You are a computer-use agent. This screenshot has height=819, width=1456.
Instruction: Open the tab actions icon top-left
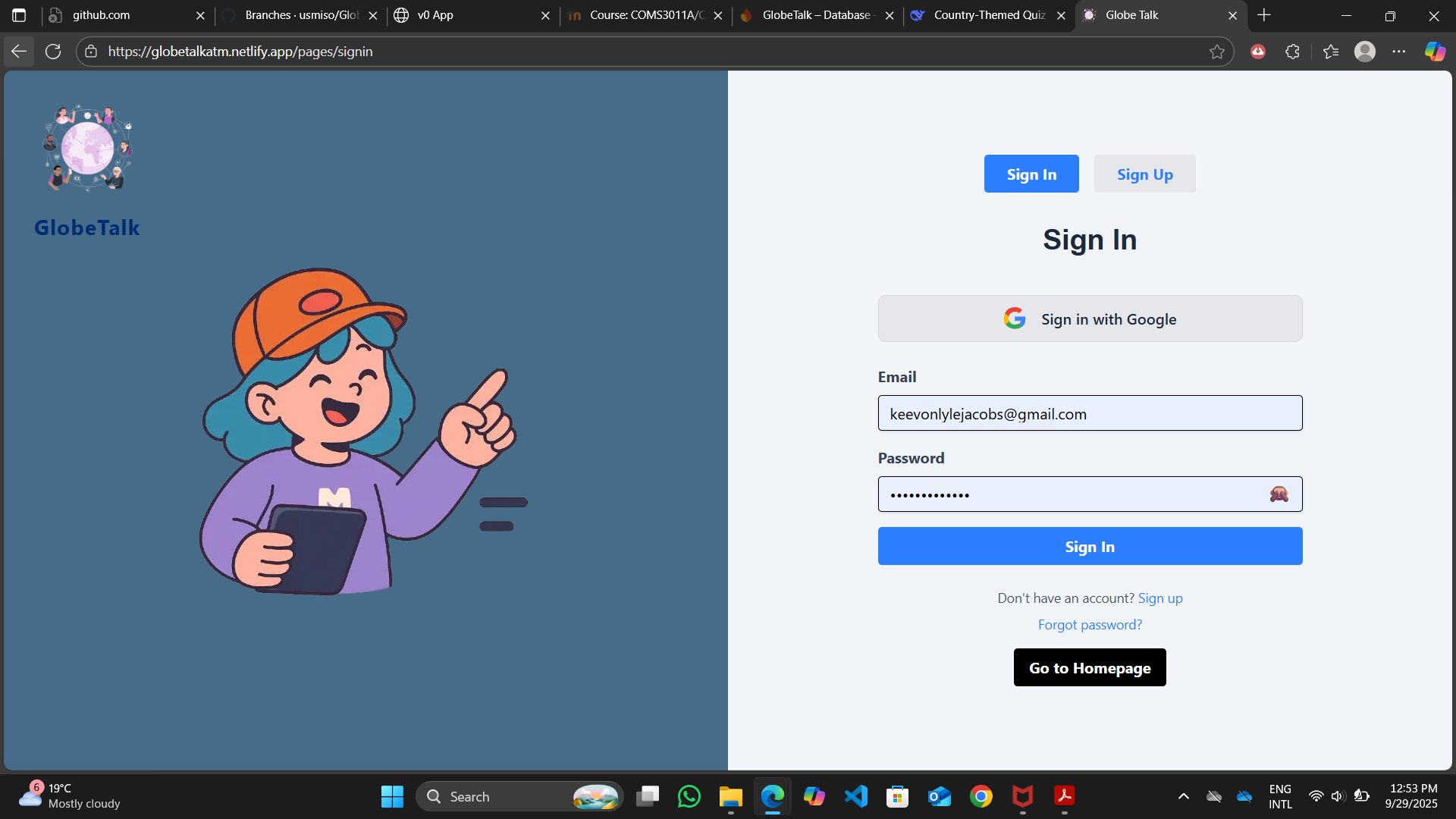coord(18,15)
